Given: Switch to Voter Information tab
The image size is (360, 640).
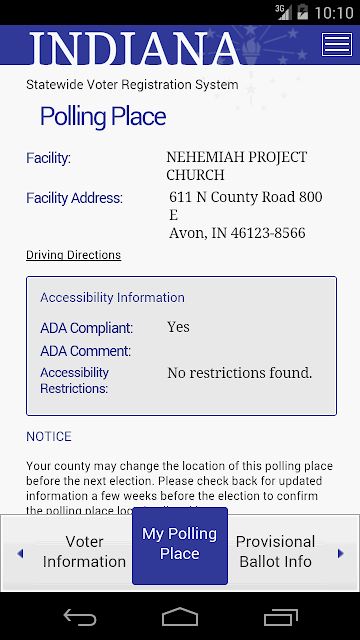Looking at the screenshot, I should coord(84,551).
